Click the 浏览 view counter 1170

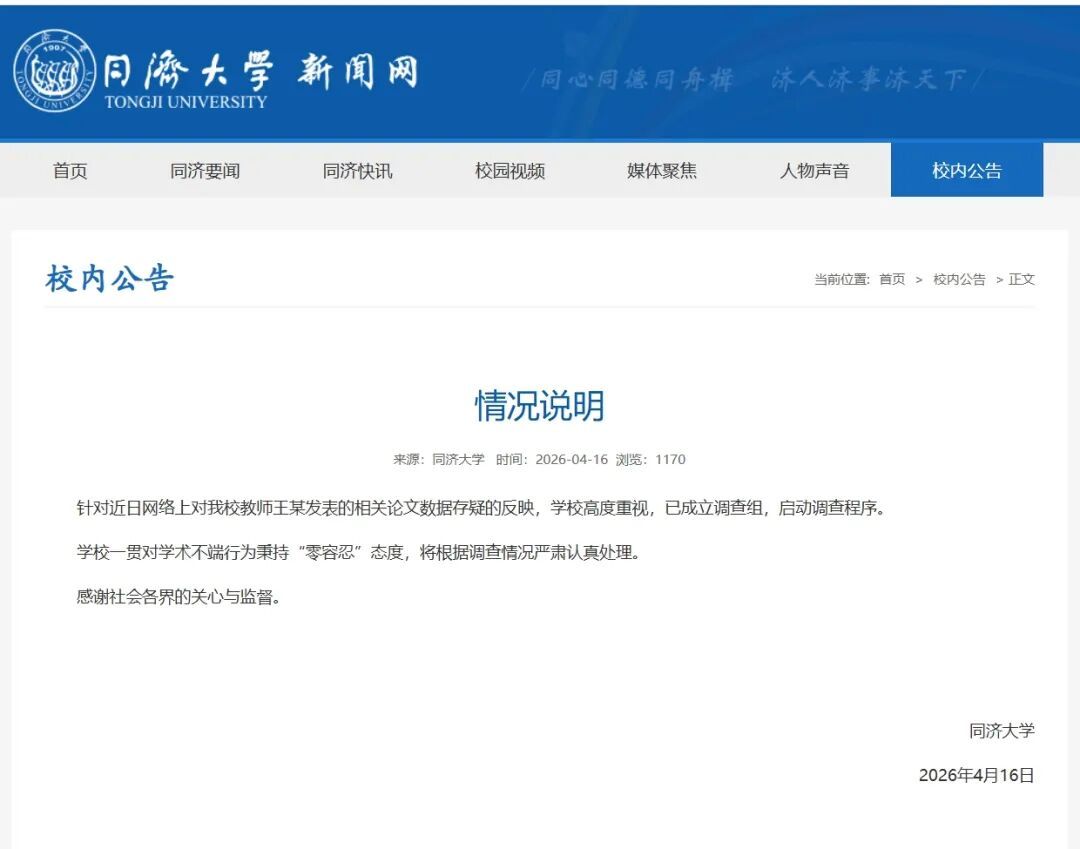click(672, 459)
